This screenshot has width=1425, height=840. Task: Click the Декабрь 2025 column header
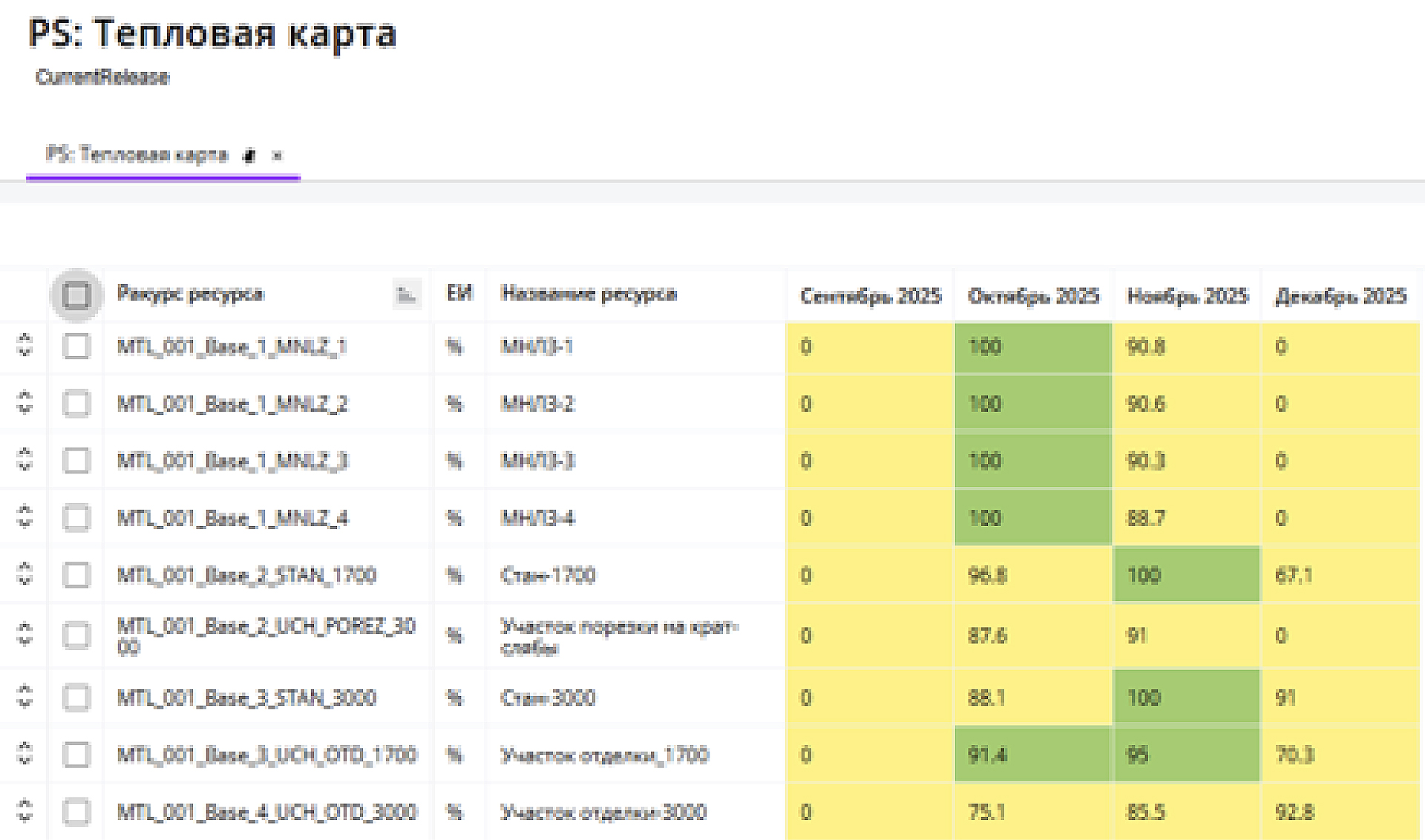1340,295
